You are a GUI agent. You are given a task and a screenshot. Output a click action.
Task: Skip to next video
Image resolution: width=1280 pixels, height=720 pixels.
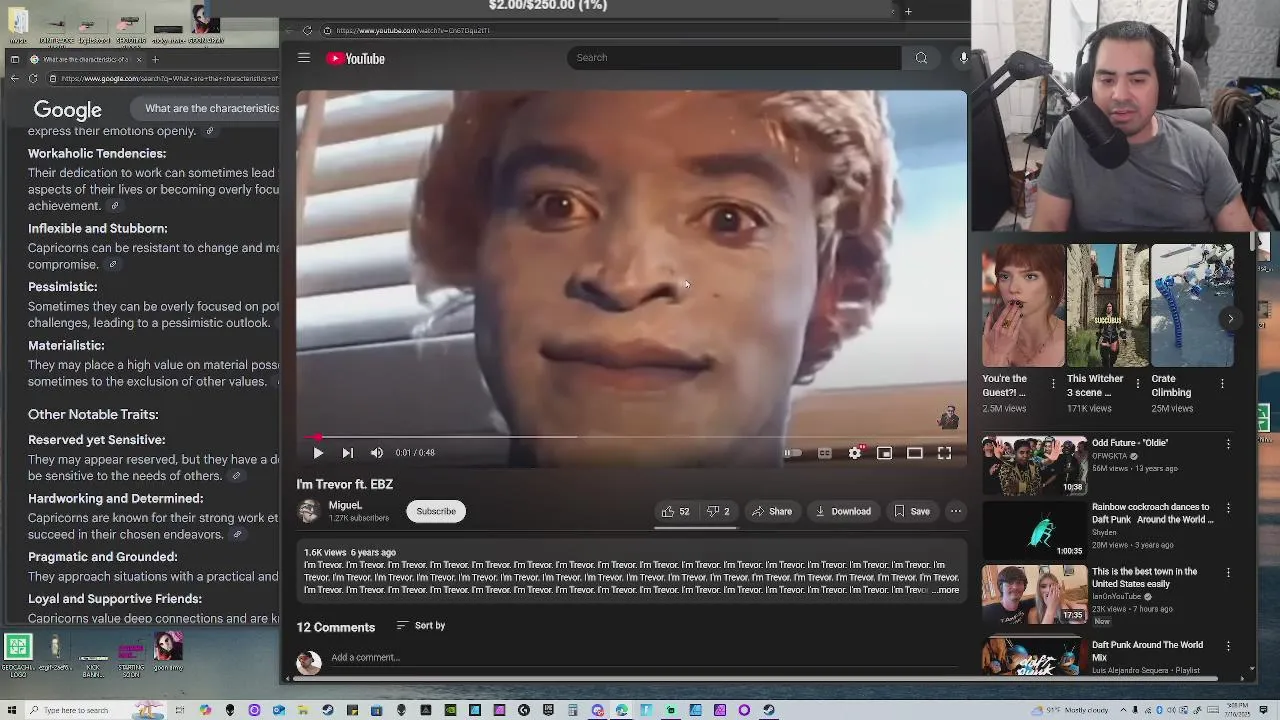[347, 453]
